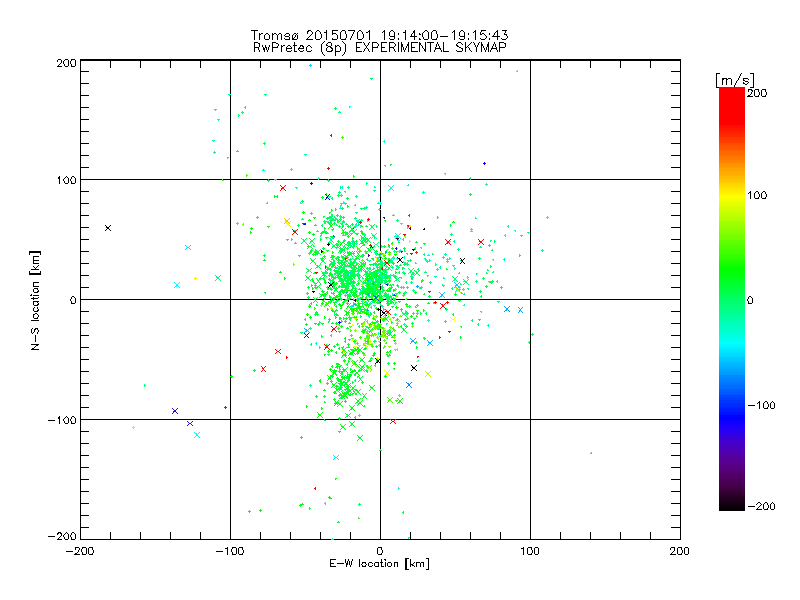Select the red top section of the colorbar

(x=732, y=105)
